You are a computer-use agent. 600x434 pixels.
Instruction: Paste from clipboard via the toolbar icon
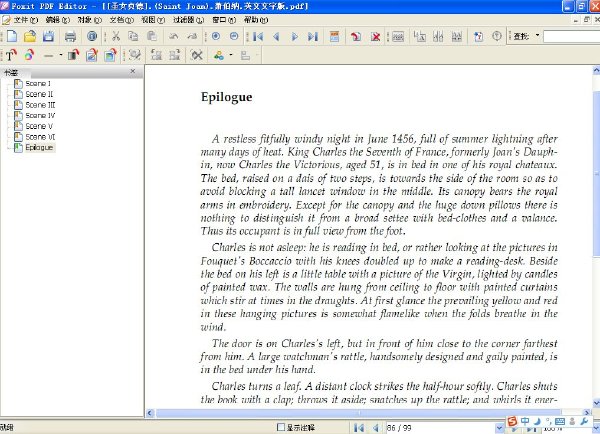[x=152, y=36]
